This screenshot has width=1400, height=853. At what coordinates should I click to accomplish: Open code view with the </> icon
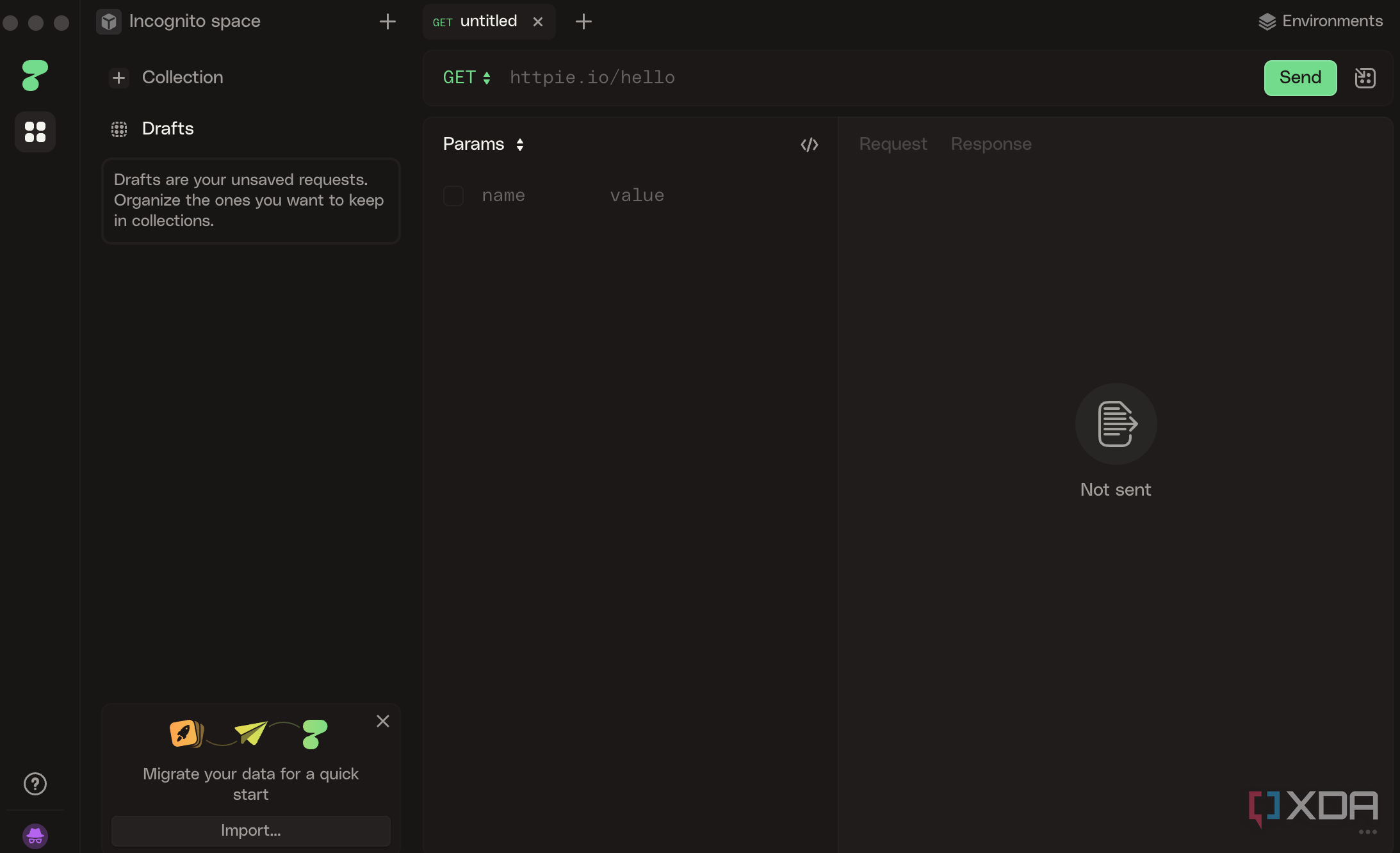[x=809, y=144]
